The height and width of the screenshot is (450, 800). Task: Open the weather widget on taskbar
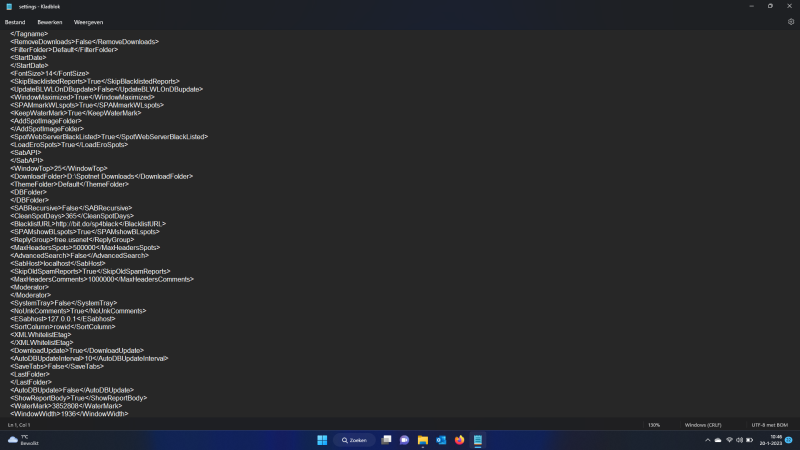[20, 439]
